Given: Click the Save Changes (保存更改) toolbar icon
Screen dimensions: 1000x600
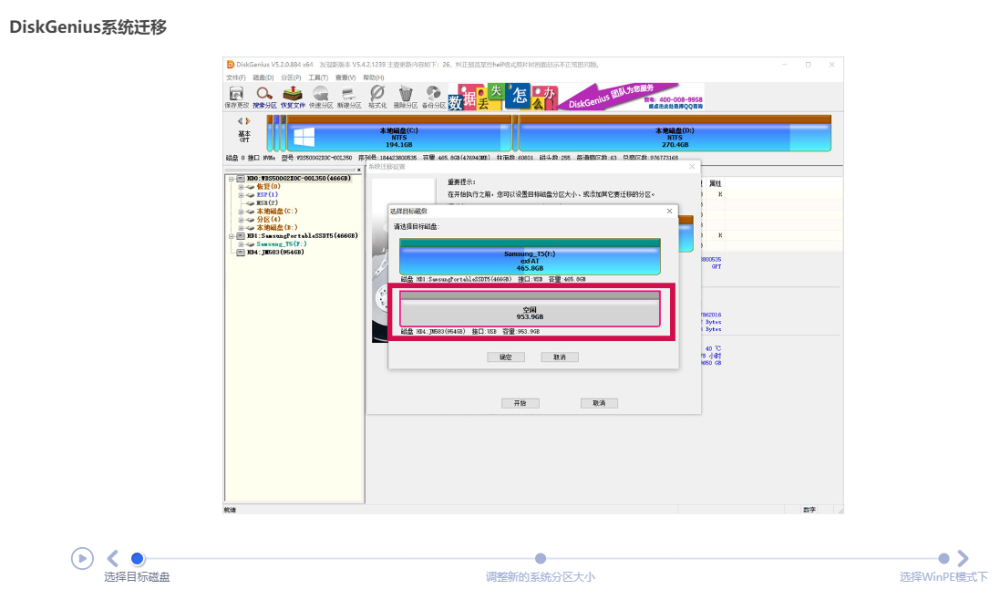Looking at the screenshot, I should tap(236, 97).
